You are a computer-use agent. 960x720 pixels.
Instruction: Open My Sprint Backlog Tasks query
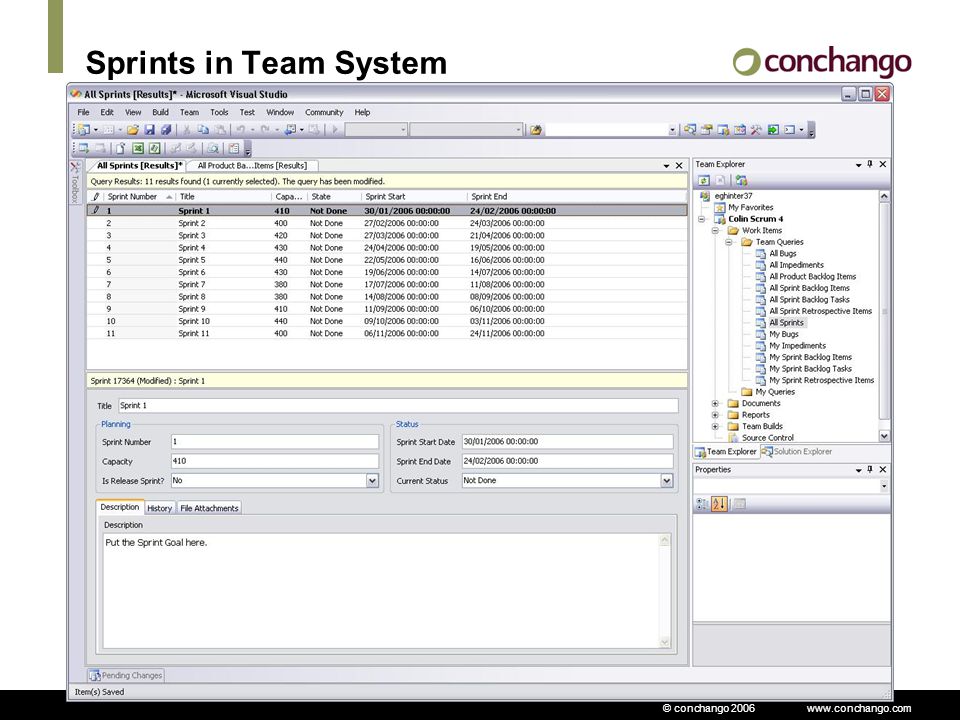(810, 369)
